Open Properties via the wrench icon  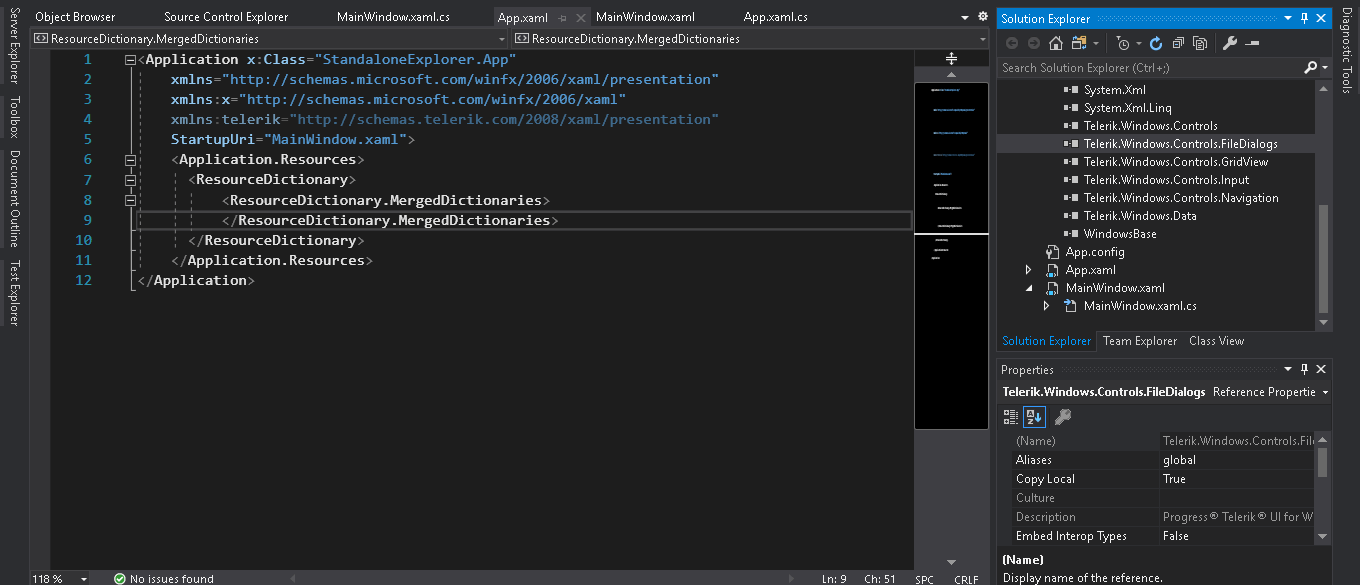(1230, 43)
